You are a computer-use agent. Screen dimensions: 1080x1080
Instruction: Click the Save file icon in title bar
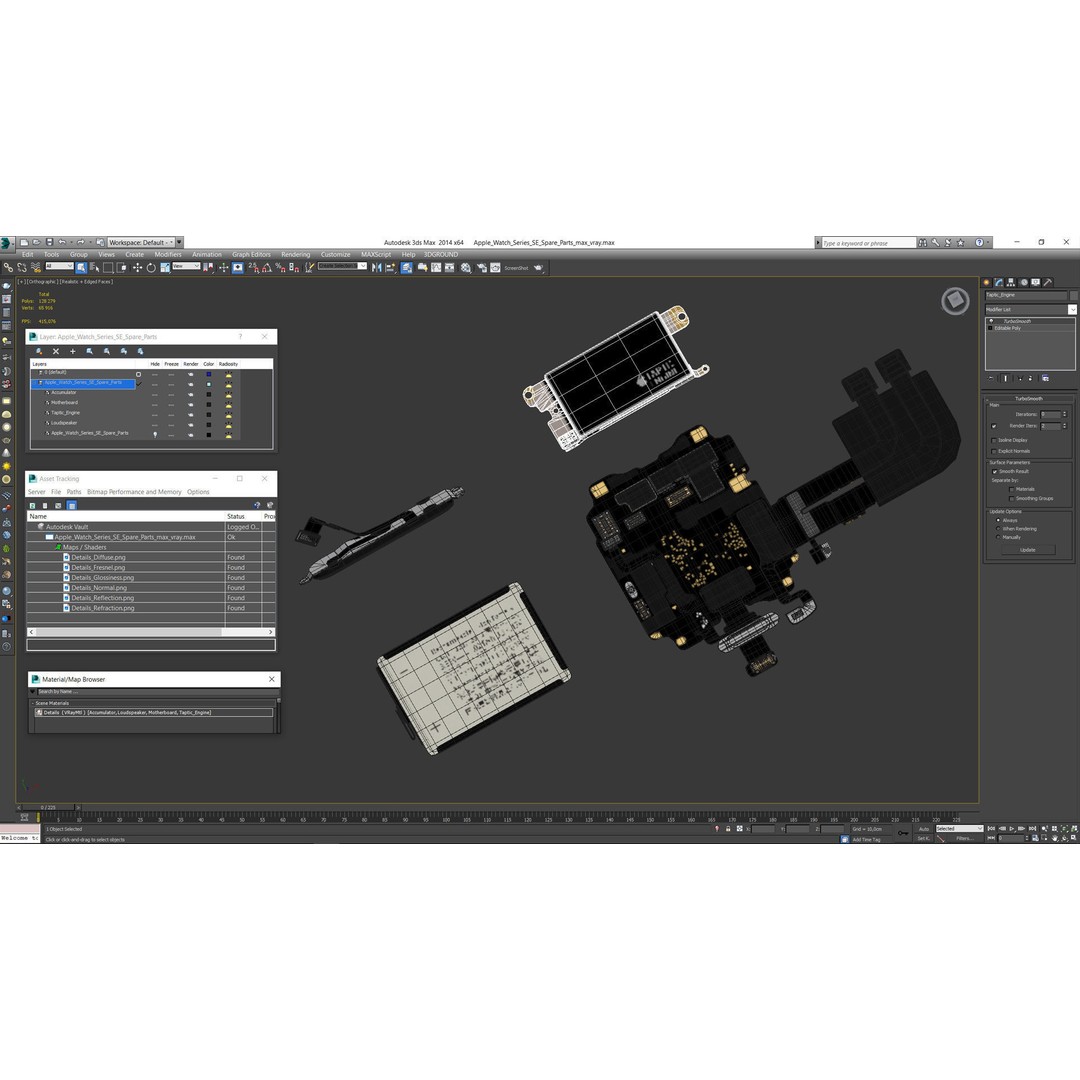point(49,242)
